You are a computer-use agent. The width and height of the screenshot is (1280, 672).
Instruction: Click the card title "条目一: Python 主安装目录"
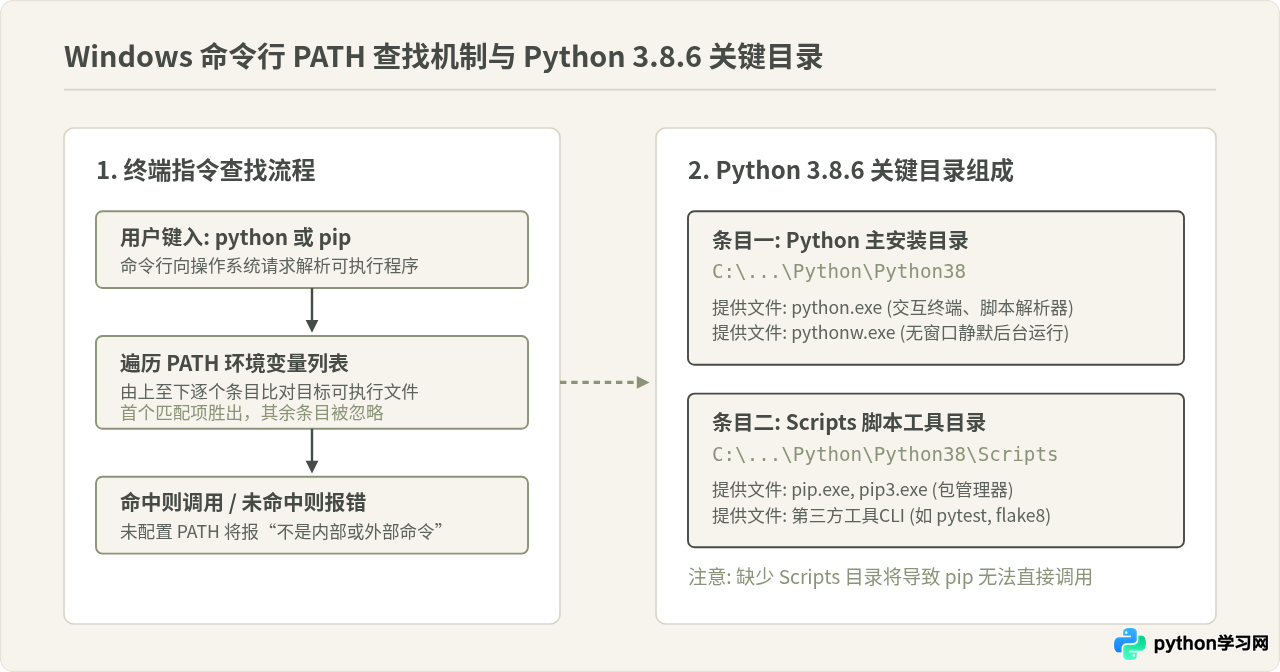(x=840, y=241)
